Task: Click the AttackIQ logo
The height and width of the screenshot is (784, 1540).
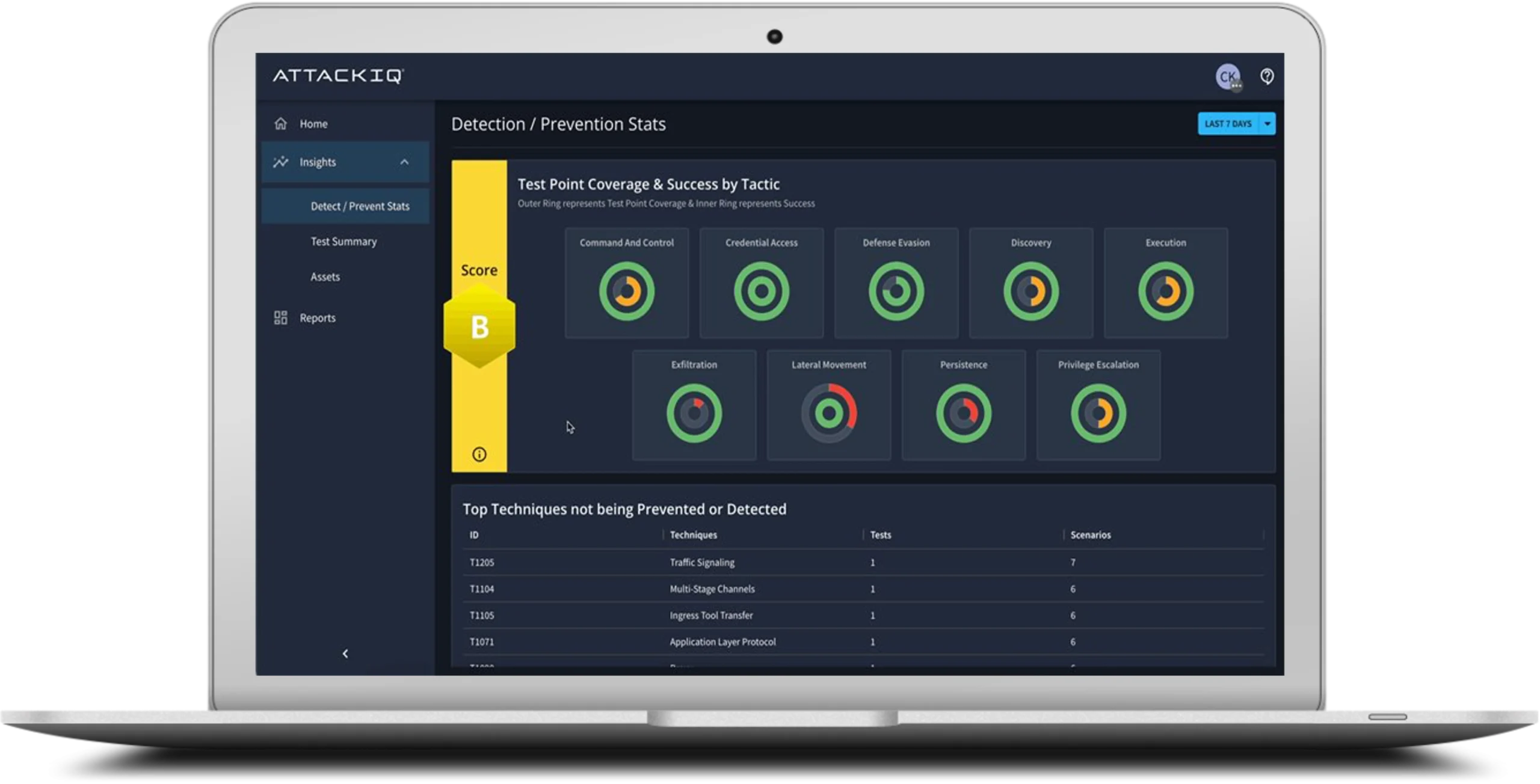Action: pyautogui.click(x=338, y=76)
